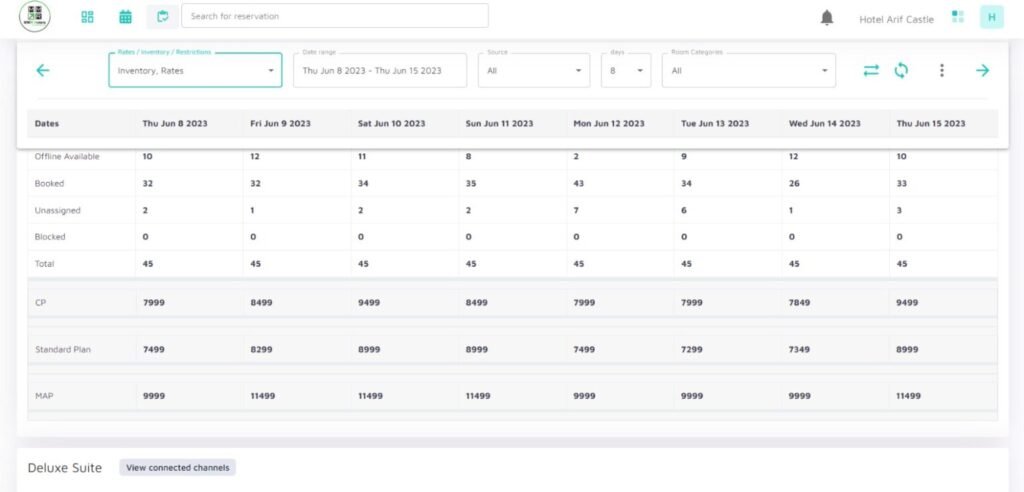Open the Room Categories dropdown
This screenshot has width=1024, height=492.
[748, 71]
